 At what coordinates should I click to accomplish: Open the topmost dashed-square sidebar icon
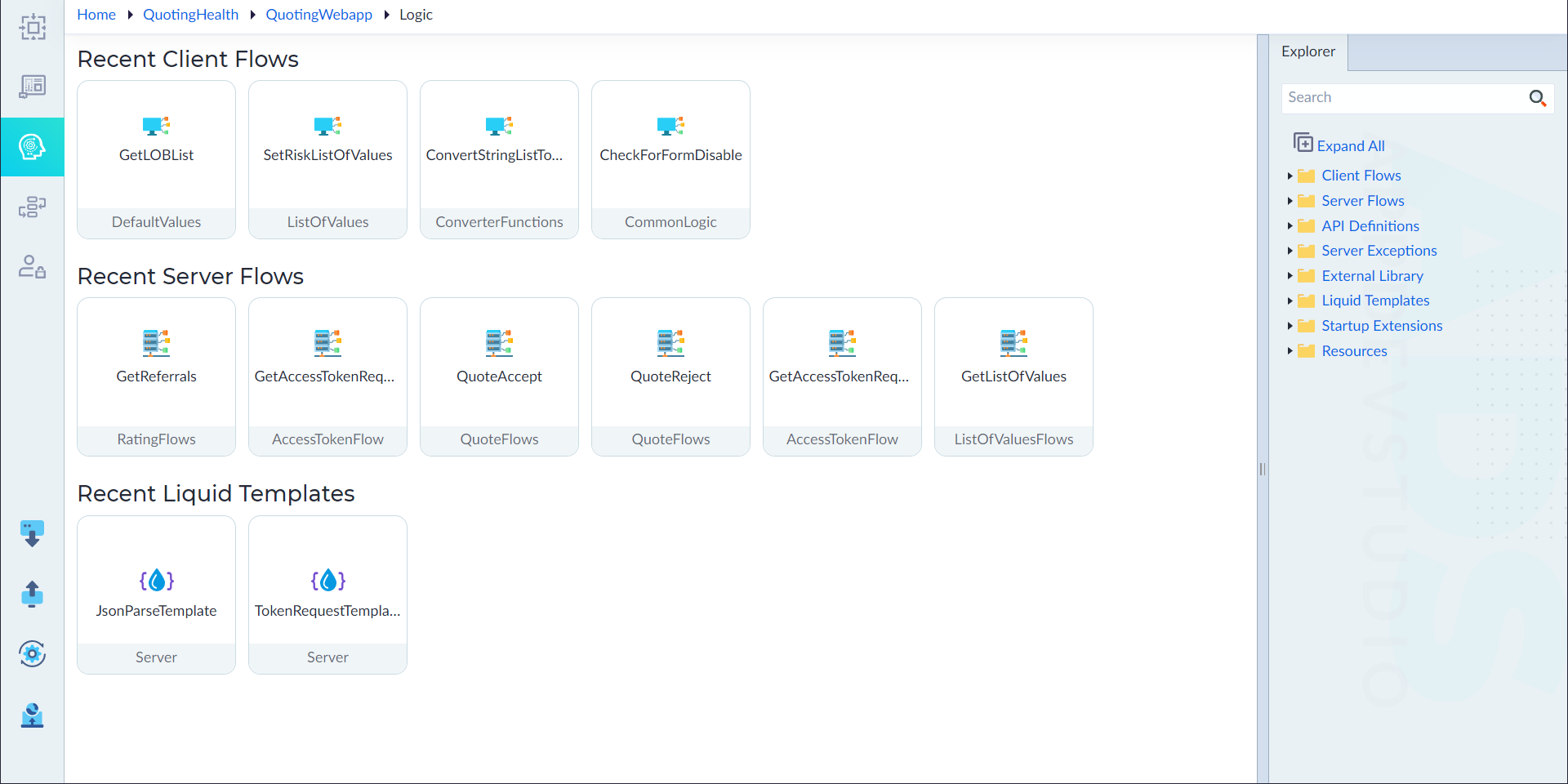point(33,27)
